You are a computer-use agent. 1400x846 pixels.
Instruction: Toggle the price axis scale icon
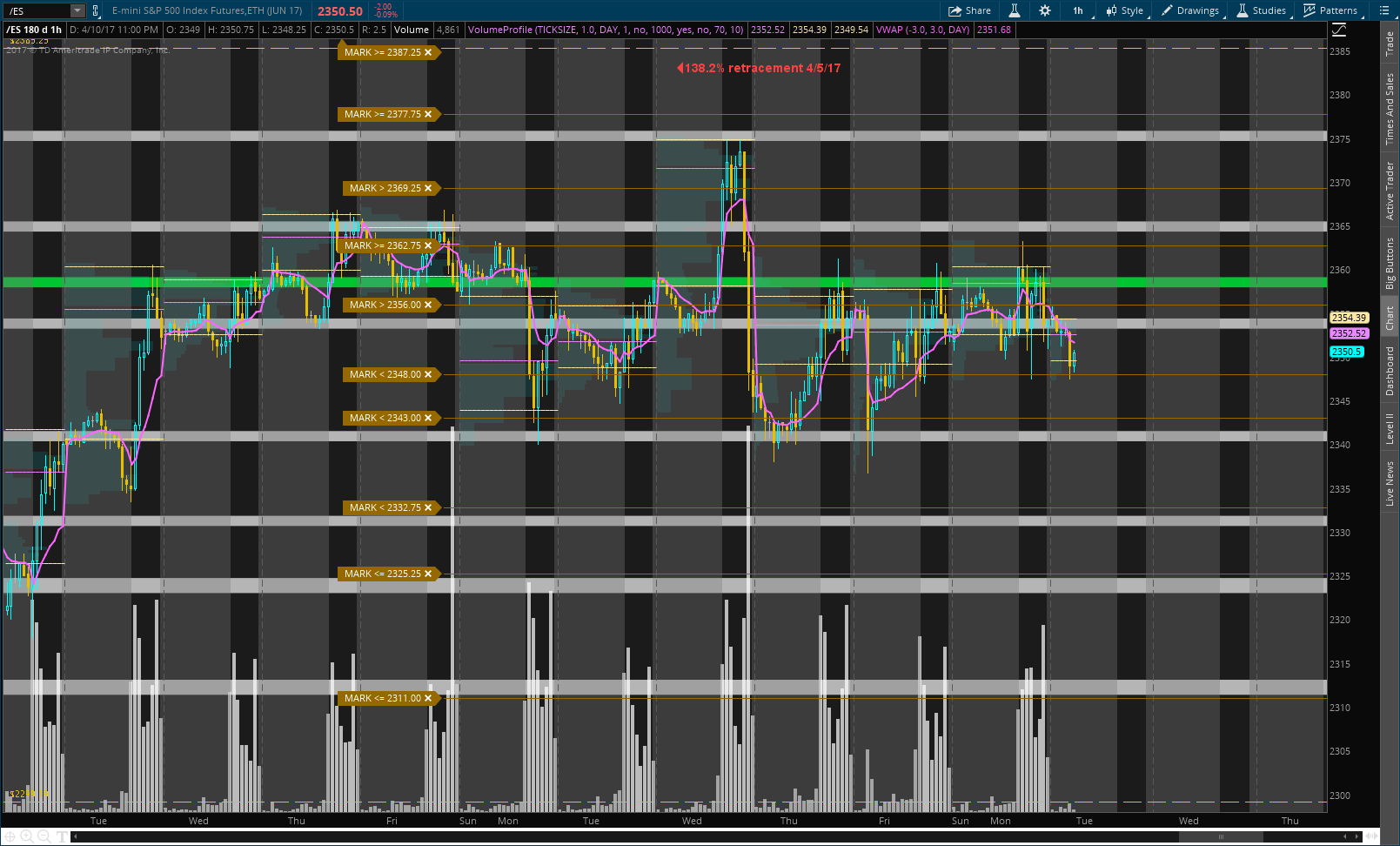[1338, 30]
